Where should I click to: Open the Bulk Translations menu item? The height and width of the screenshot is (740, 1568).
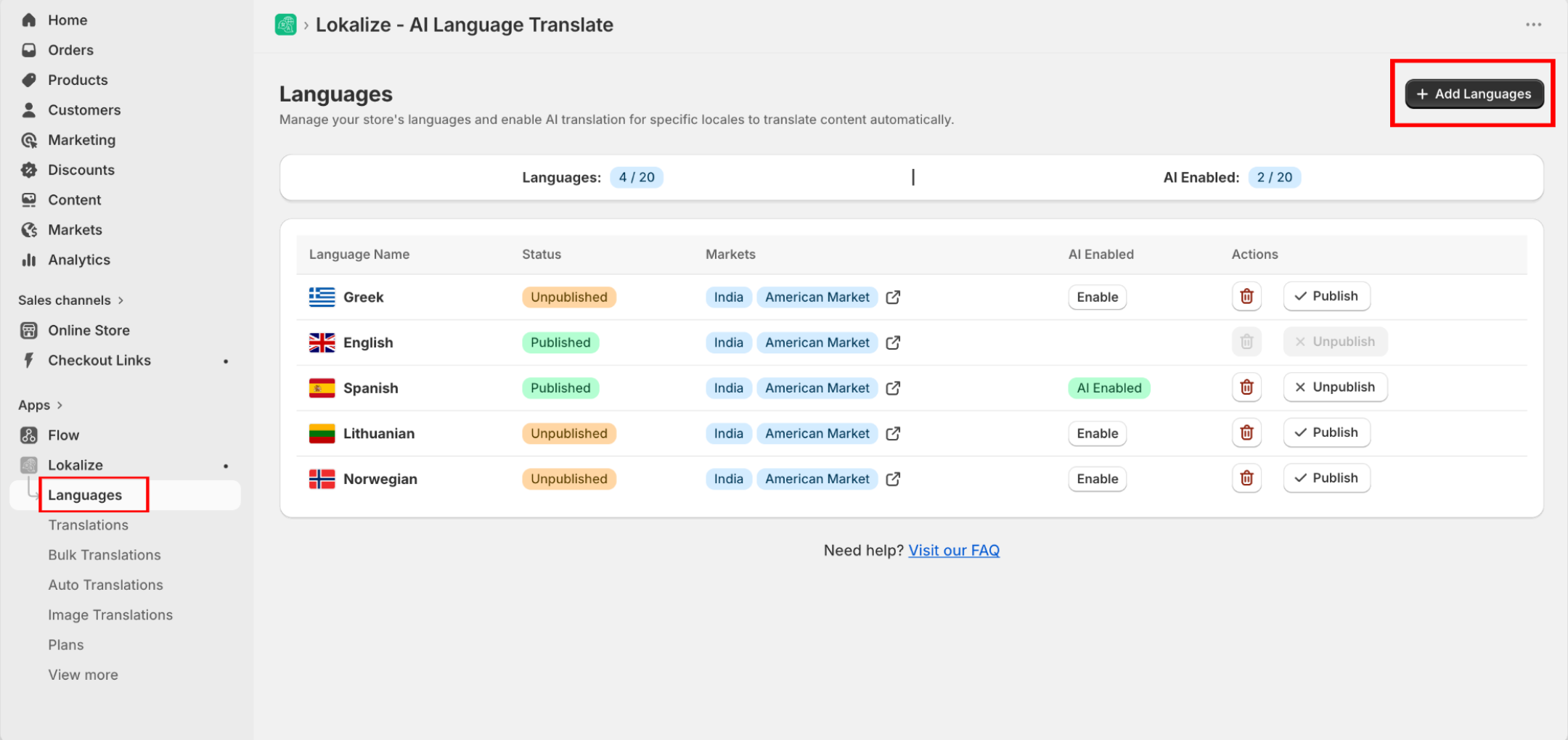pyautogui.click(x=105, y=555)
